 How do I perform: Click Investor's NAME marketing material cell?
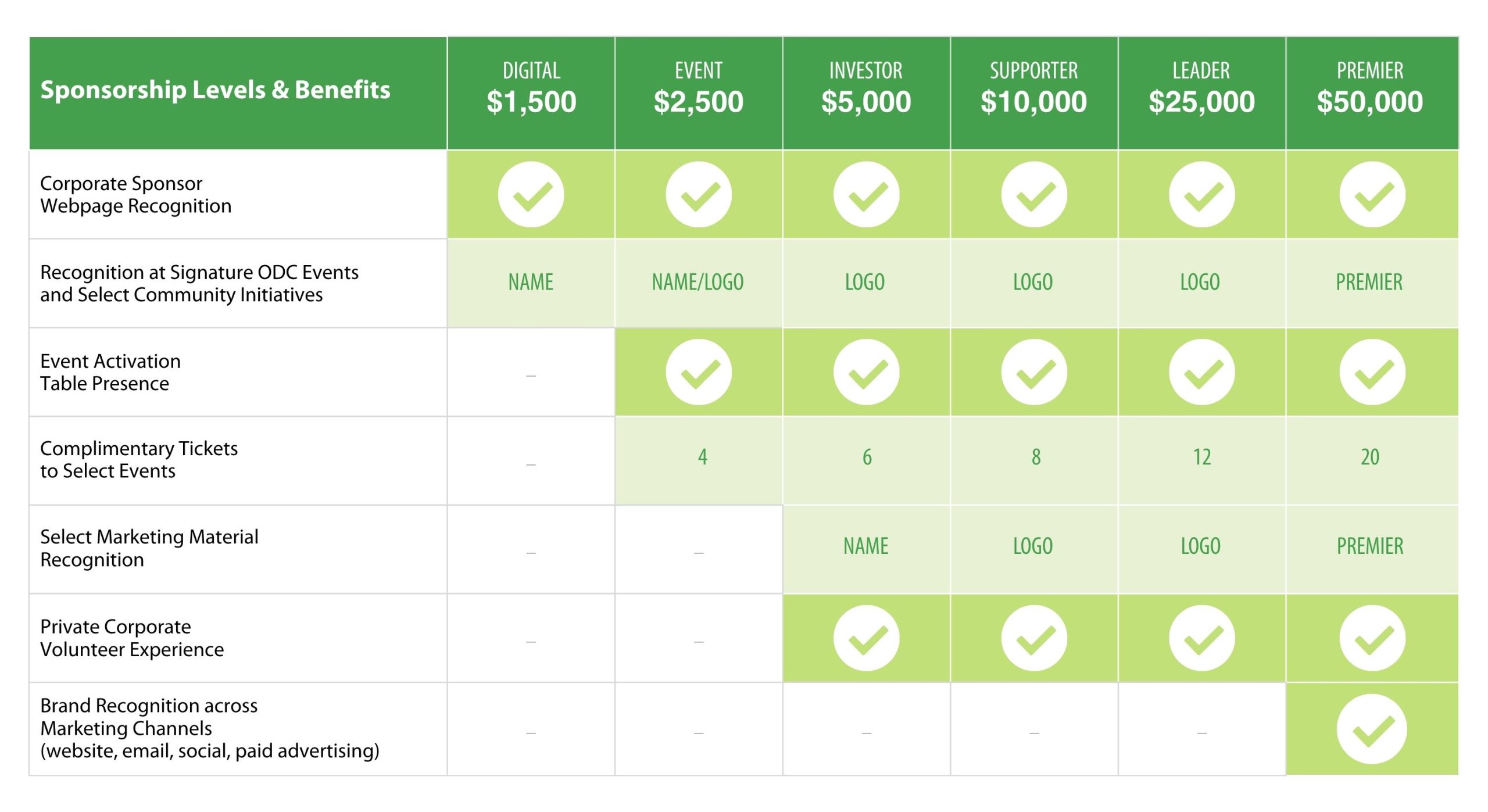866,546
